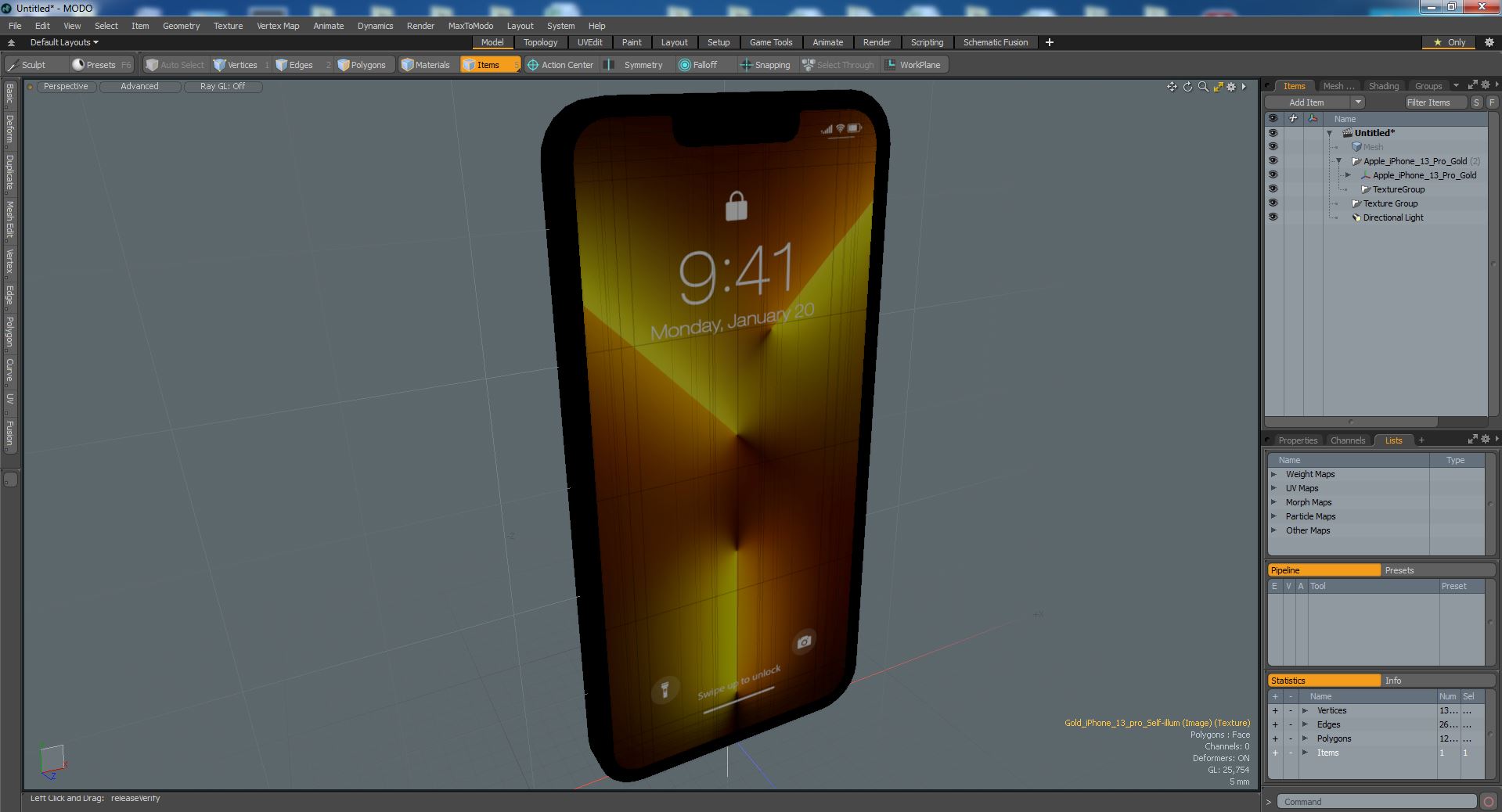Open the Render menu in menu bar

coord(420,26)
